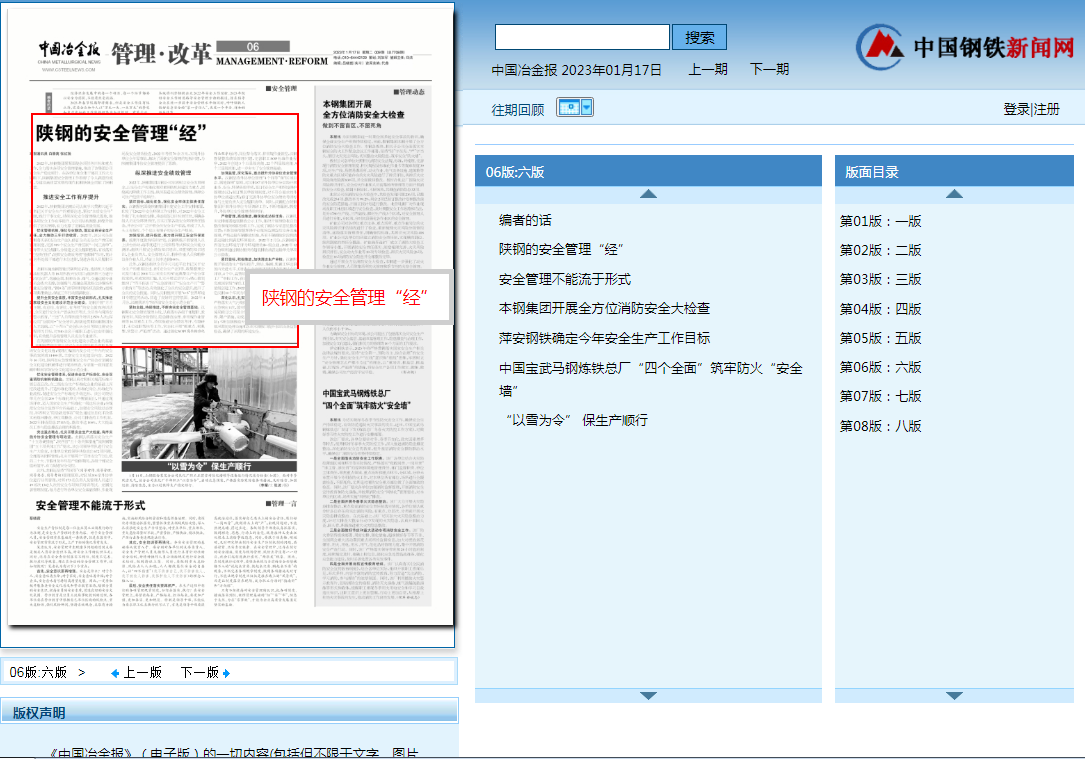Screen dimensions: 1085x759
Task: Click the blue right arrow after 下一版
Action: (x=225, y=671)
